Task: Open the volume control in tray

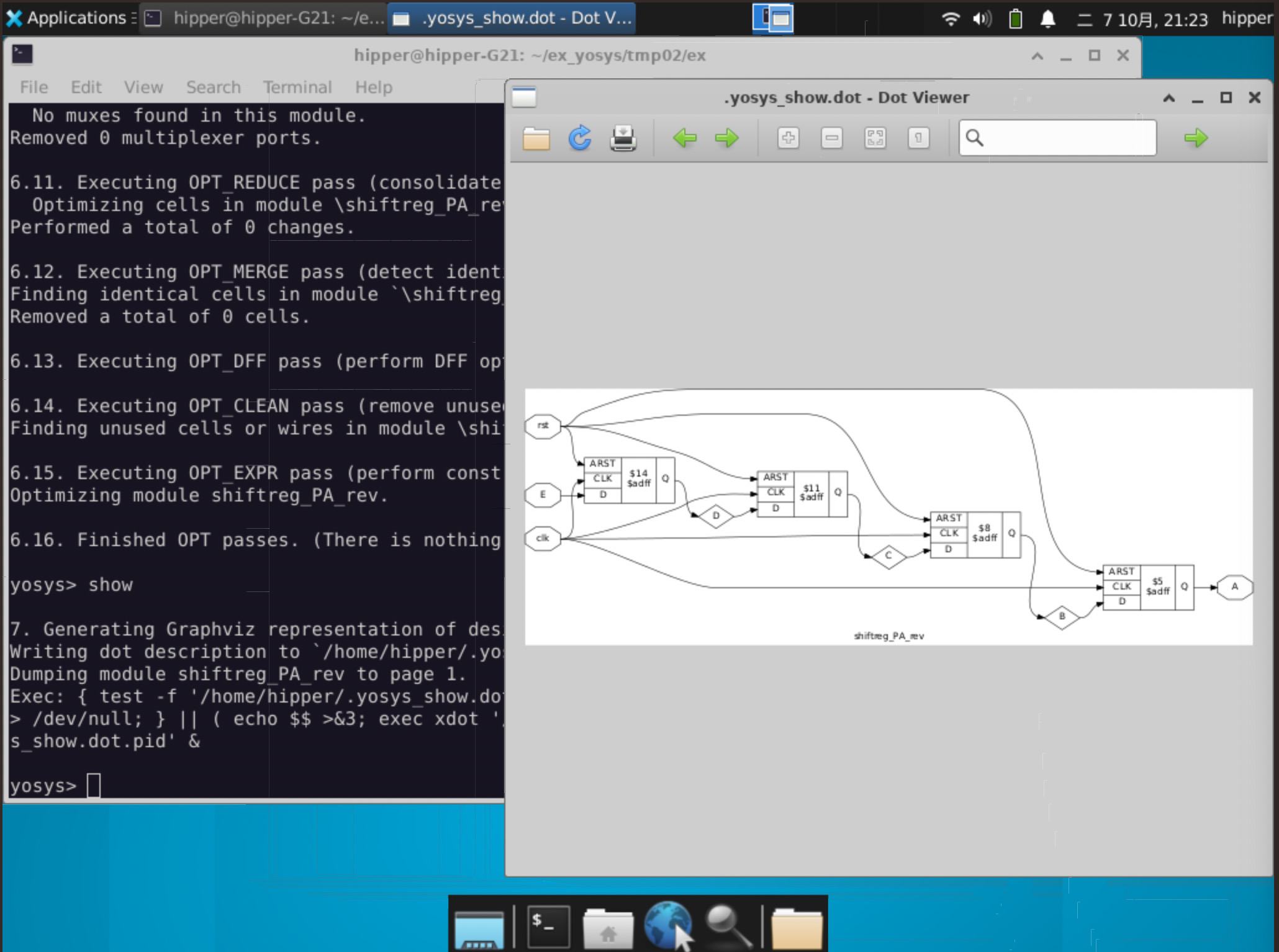Action: [982, 19]
